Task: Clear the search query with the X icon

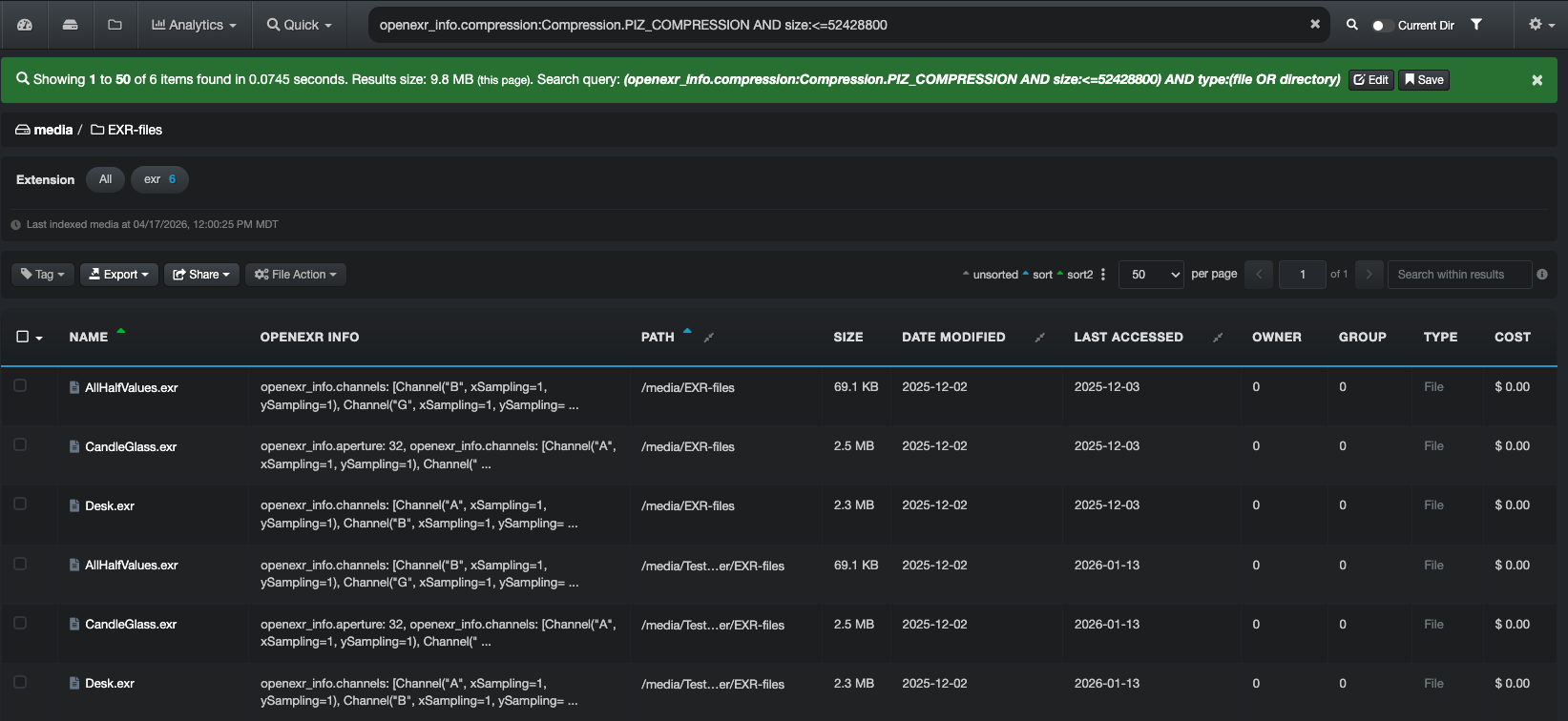Action: coord(1315,25)
